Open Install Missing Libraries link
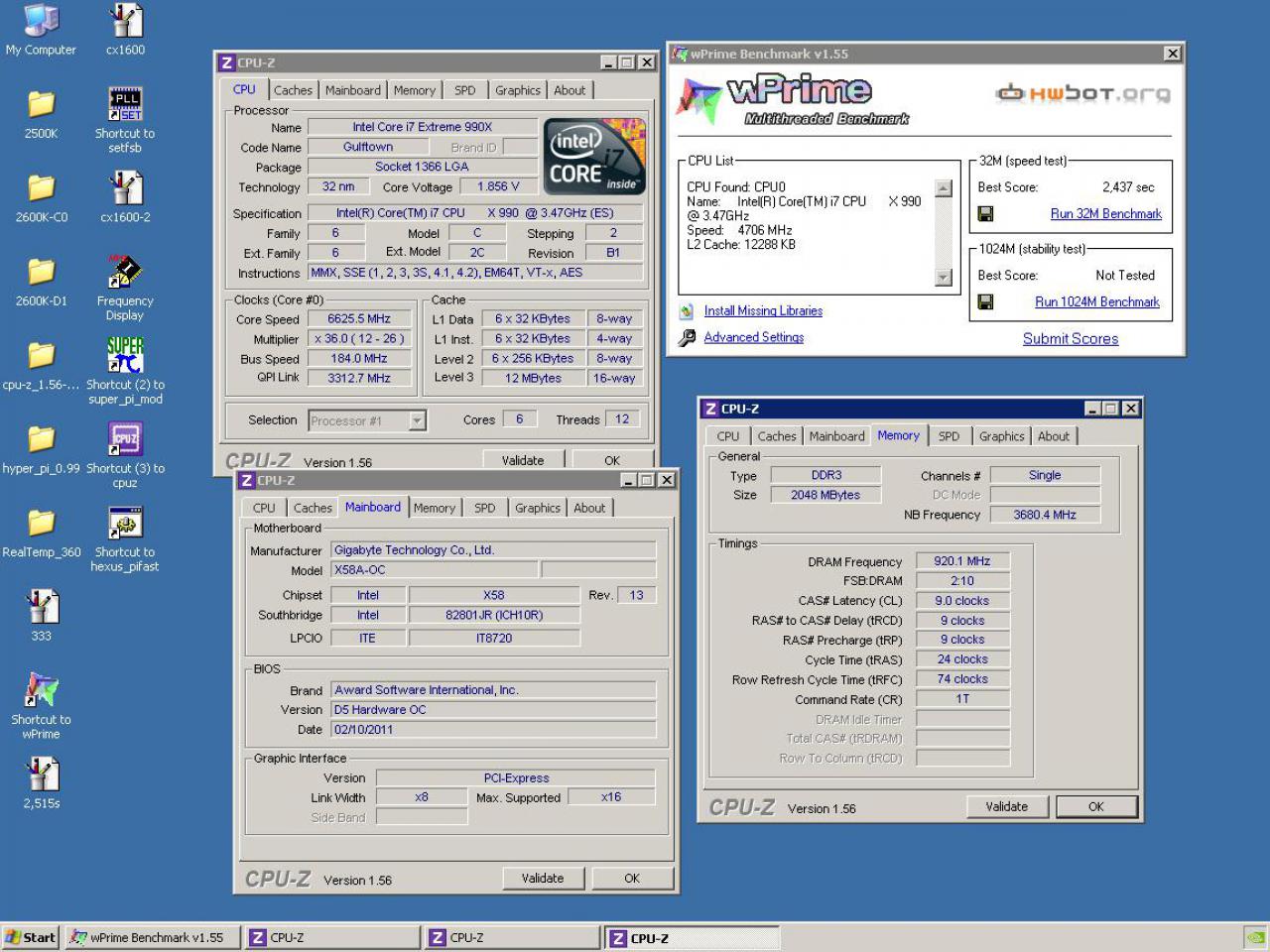This screenshot has width=1270, height=952. 763,311
